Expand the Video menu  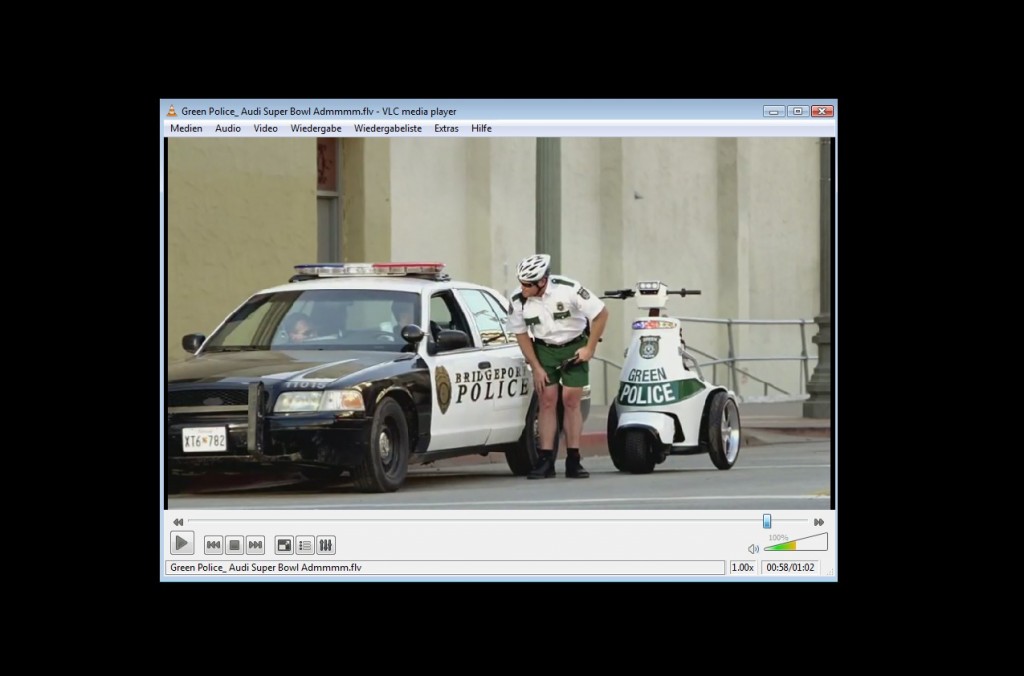point(265,128)
